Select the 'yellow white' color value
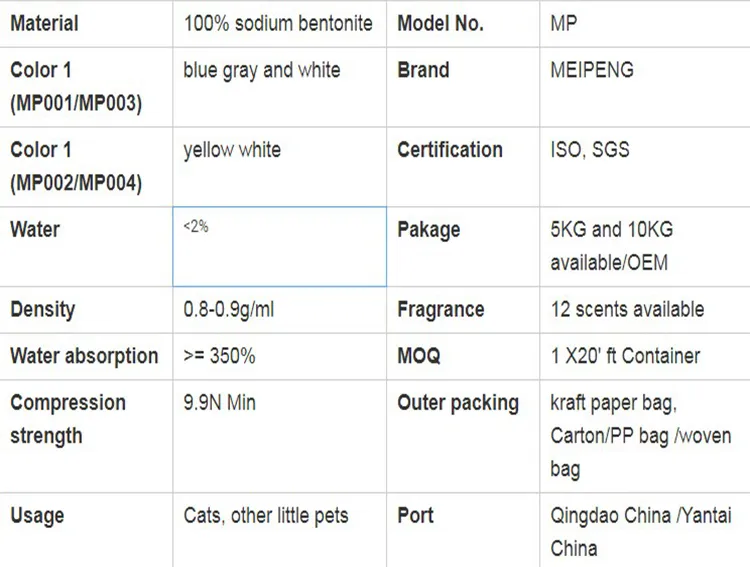This screenshot has width=750, height=567. [232, 151]
